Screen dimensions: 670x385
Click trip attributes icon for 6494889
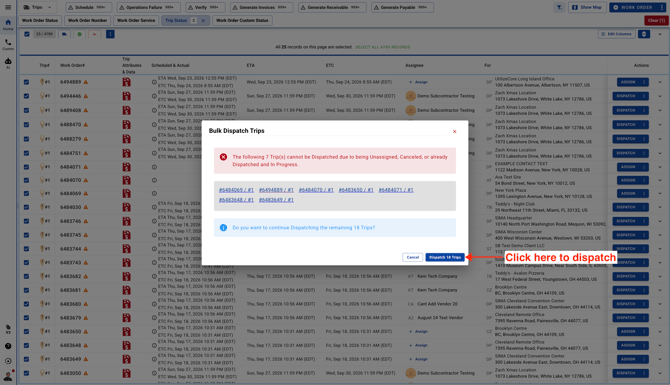(x=126, y=82)
